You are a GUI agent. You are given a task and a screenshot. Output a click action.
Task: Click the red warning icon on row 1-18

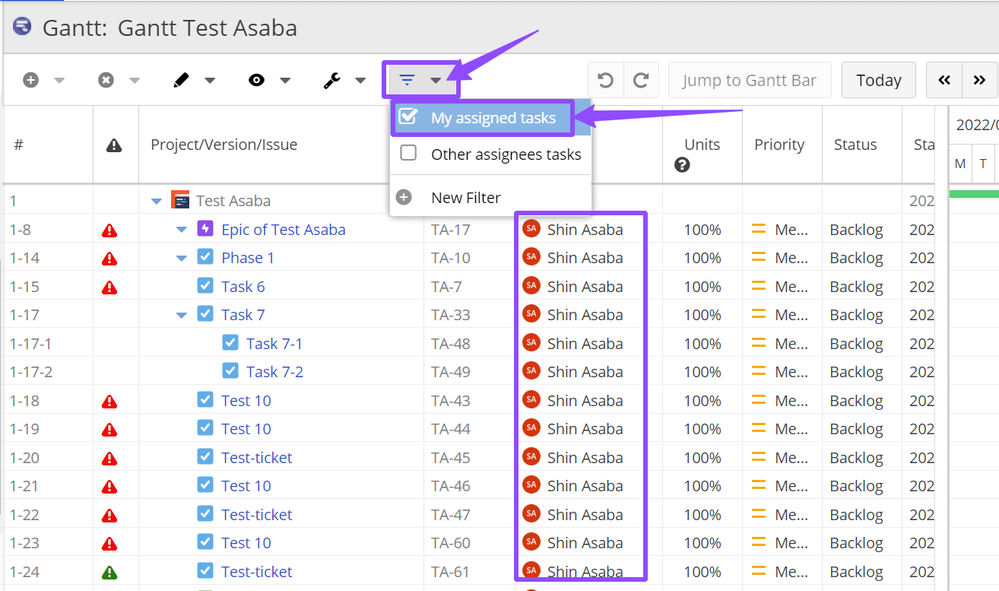[110, 401]
